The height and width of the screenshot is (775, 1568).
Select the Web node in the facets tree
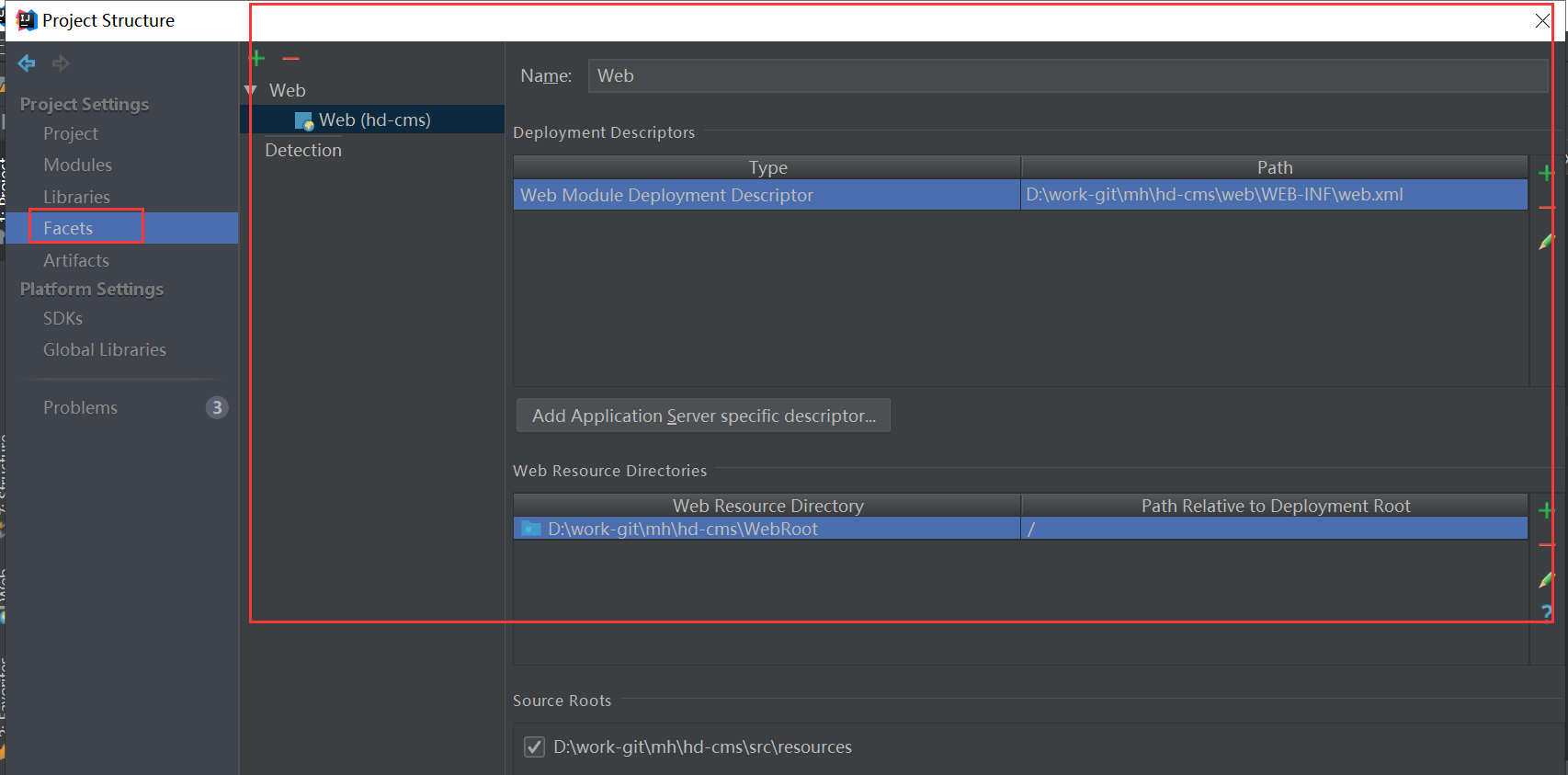pyautogui.click(x=287, y=90)
